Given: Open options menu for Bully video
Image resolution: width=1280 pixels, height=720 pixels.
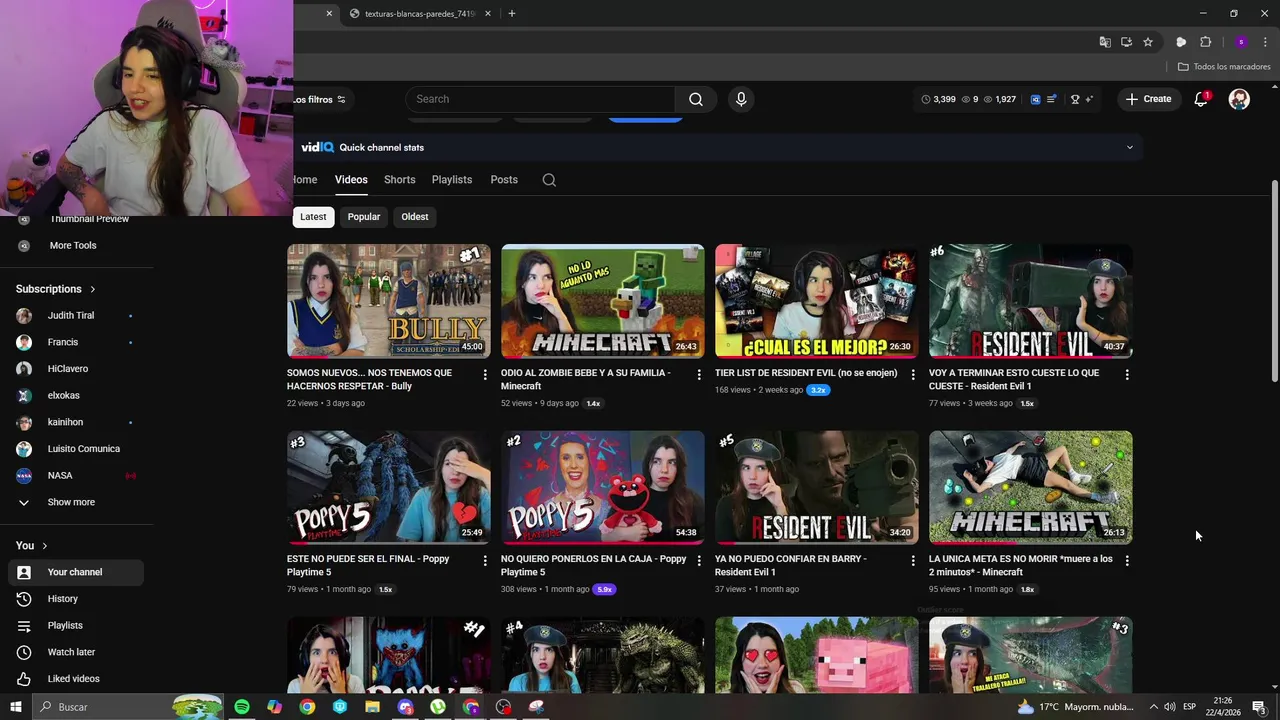Looking at the screenshot, I should (x=485, y=374).
